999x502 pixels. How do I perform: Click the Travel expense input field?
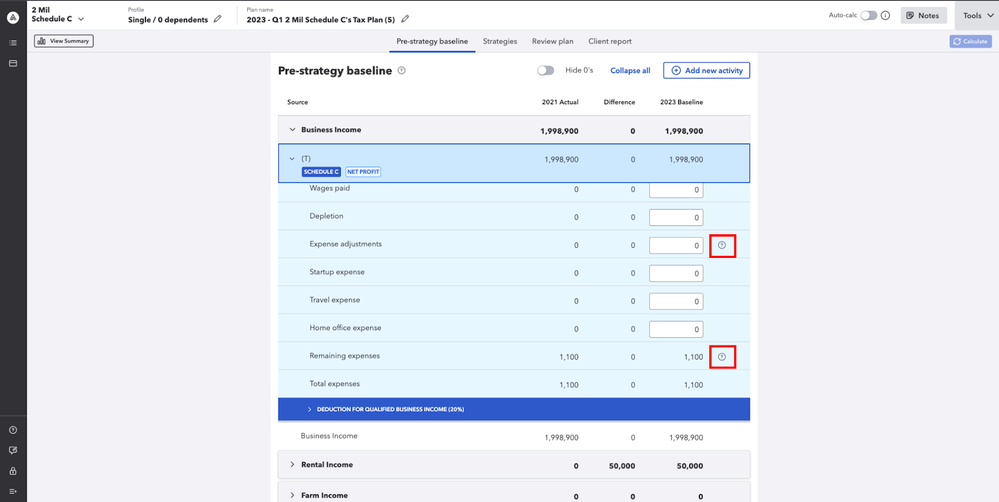point(676,301)
